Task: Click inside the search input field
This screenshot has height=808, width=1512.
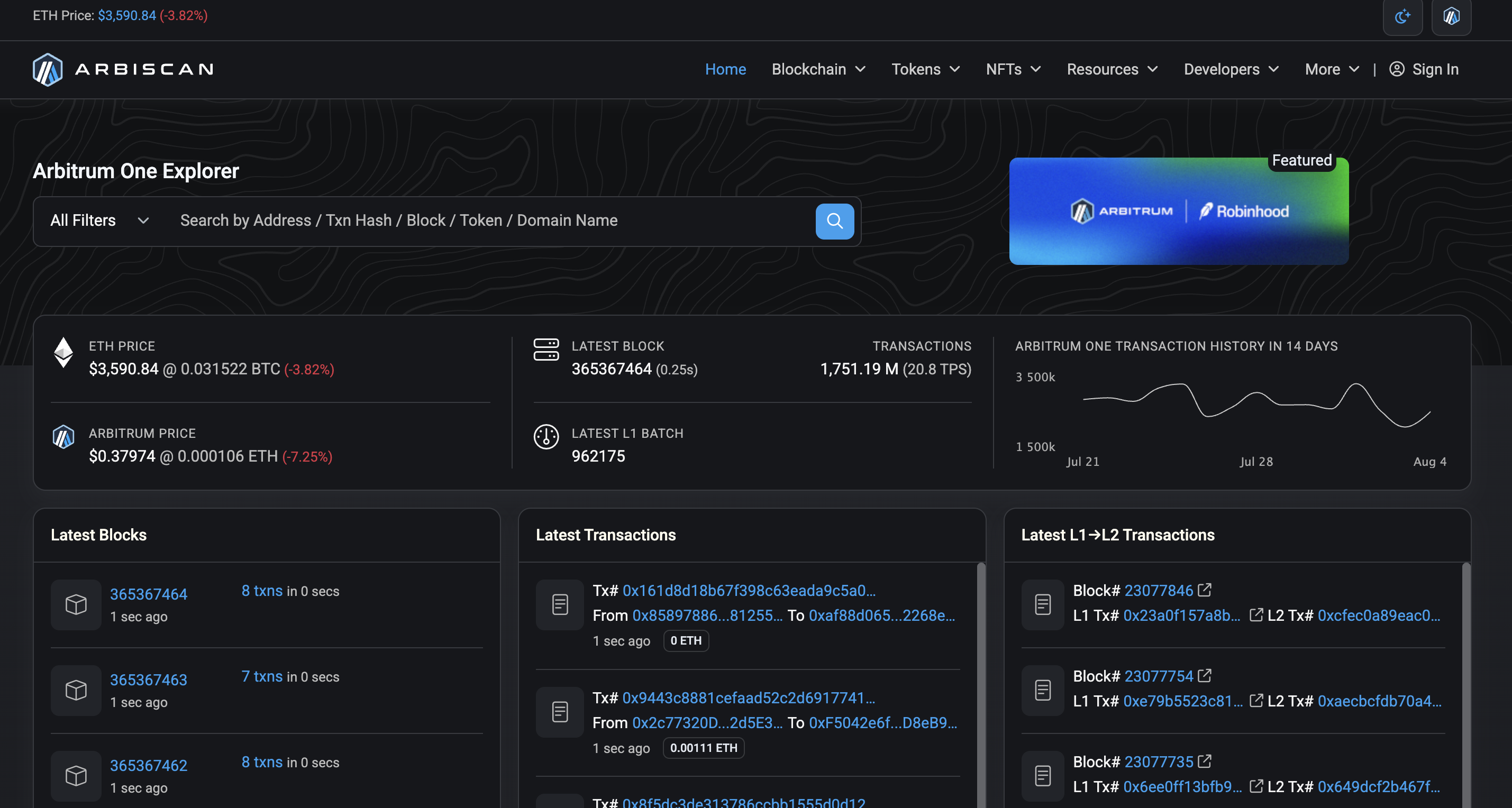Action: tap(470, 221)
